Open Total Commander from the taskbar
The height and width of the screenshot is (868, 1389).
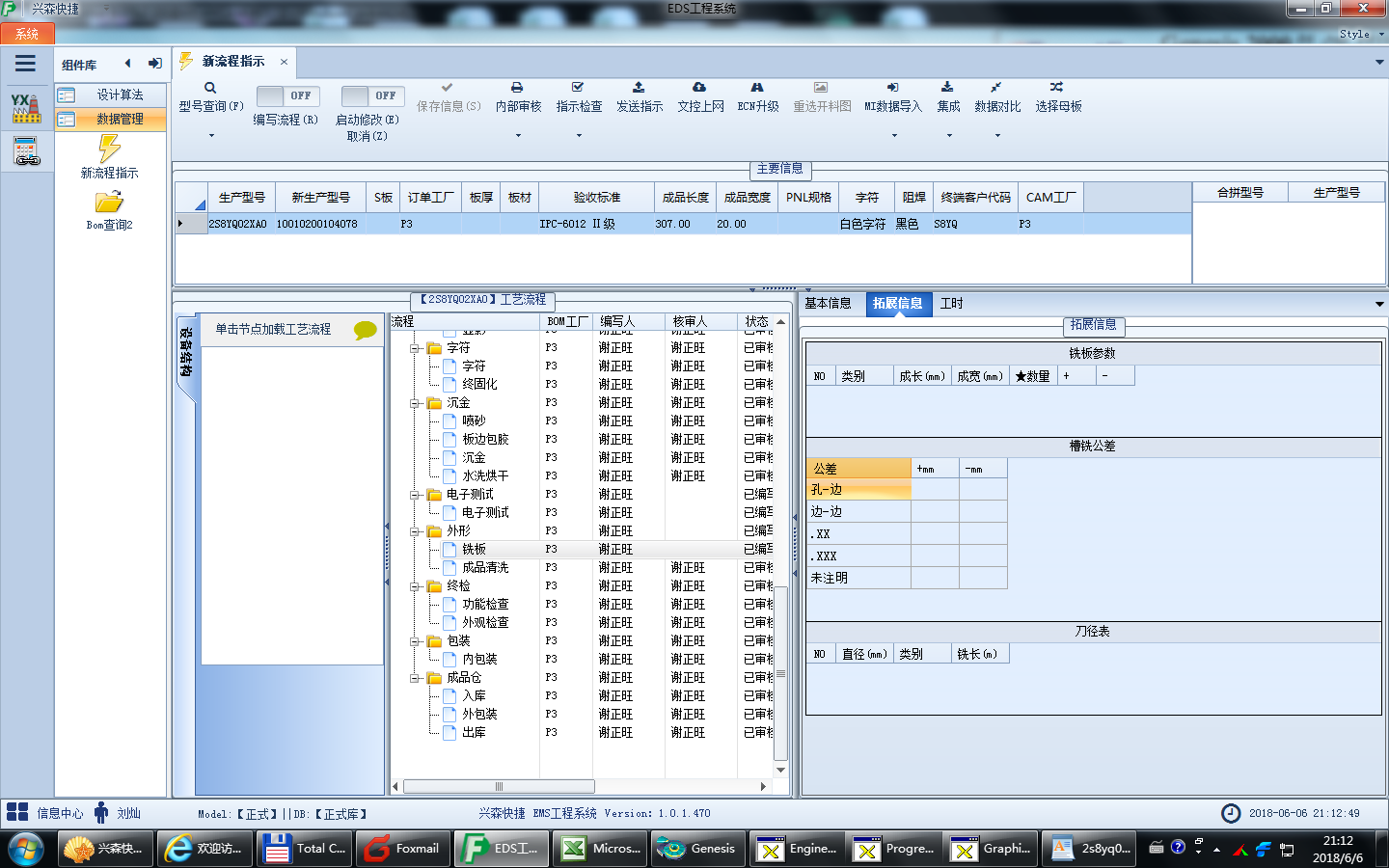[x=304, y=849]
